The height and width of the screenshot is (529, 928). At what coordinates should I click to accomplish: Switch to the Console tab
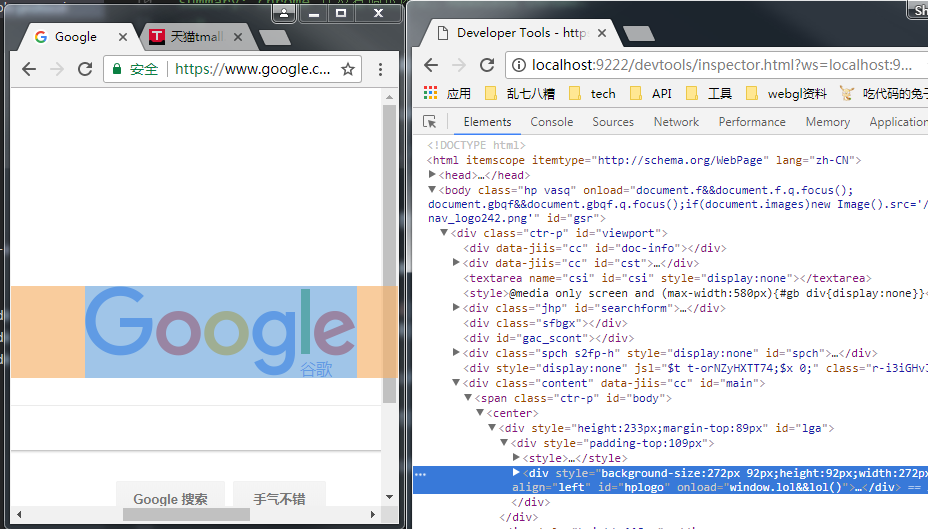pyautogui.click(x=552, y=122)
